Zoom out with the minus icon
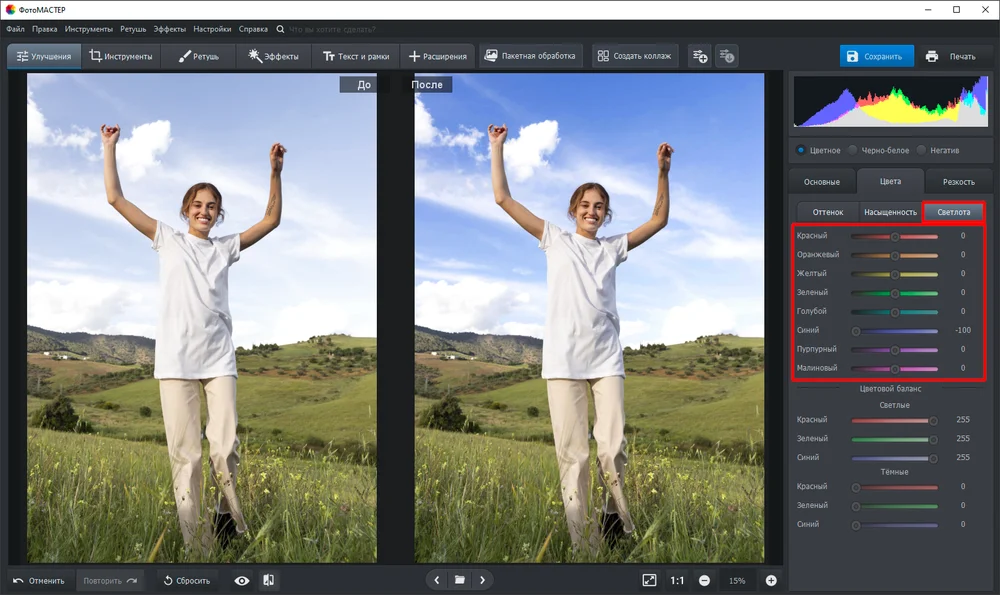Screen dimensions: 1000x595 pos(704,580)
